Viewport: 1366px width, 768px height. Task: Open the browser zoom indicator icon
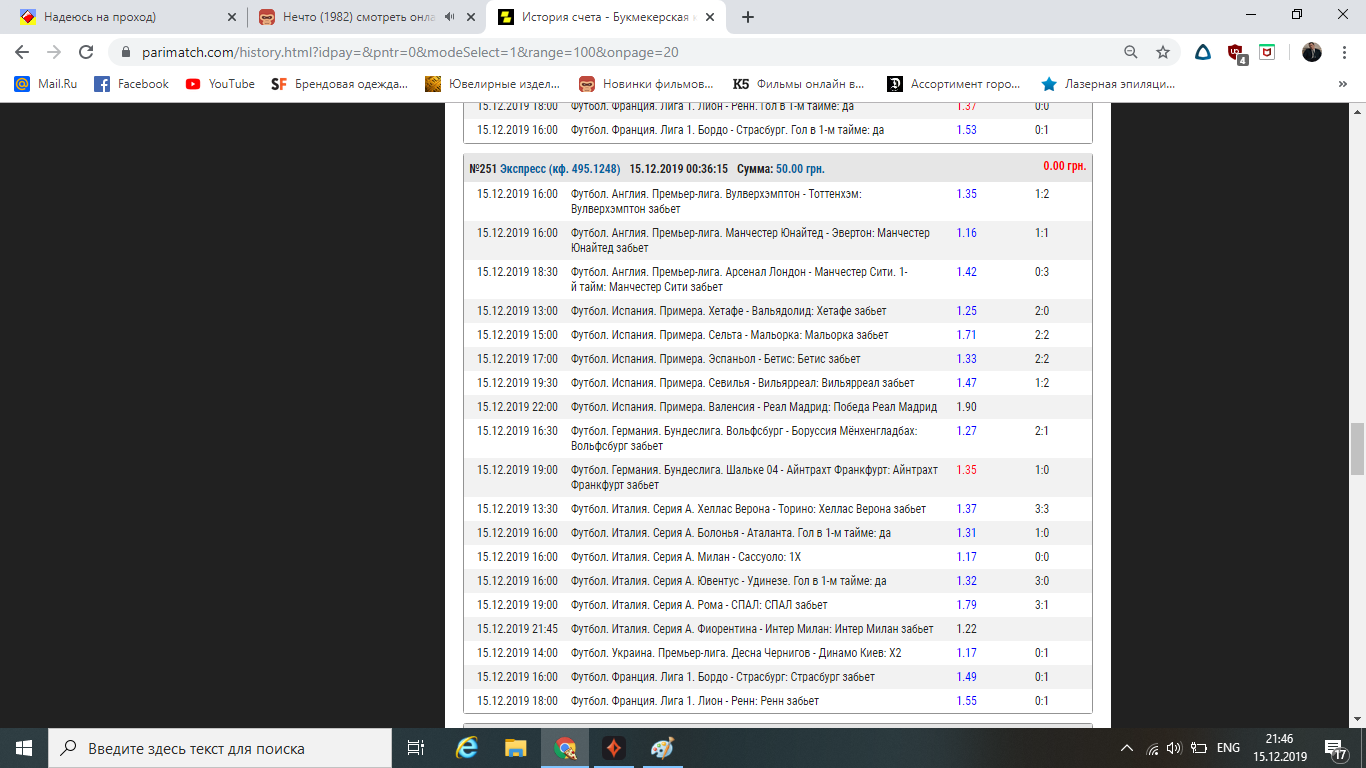coord(1131,52)
